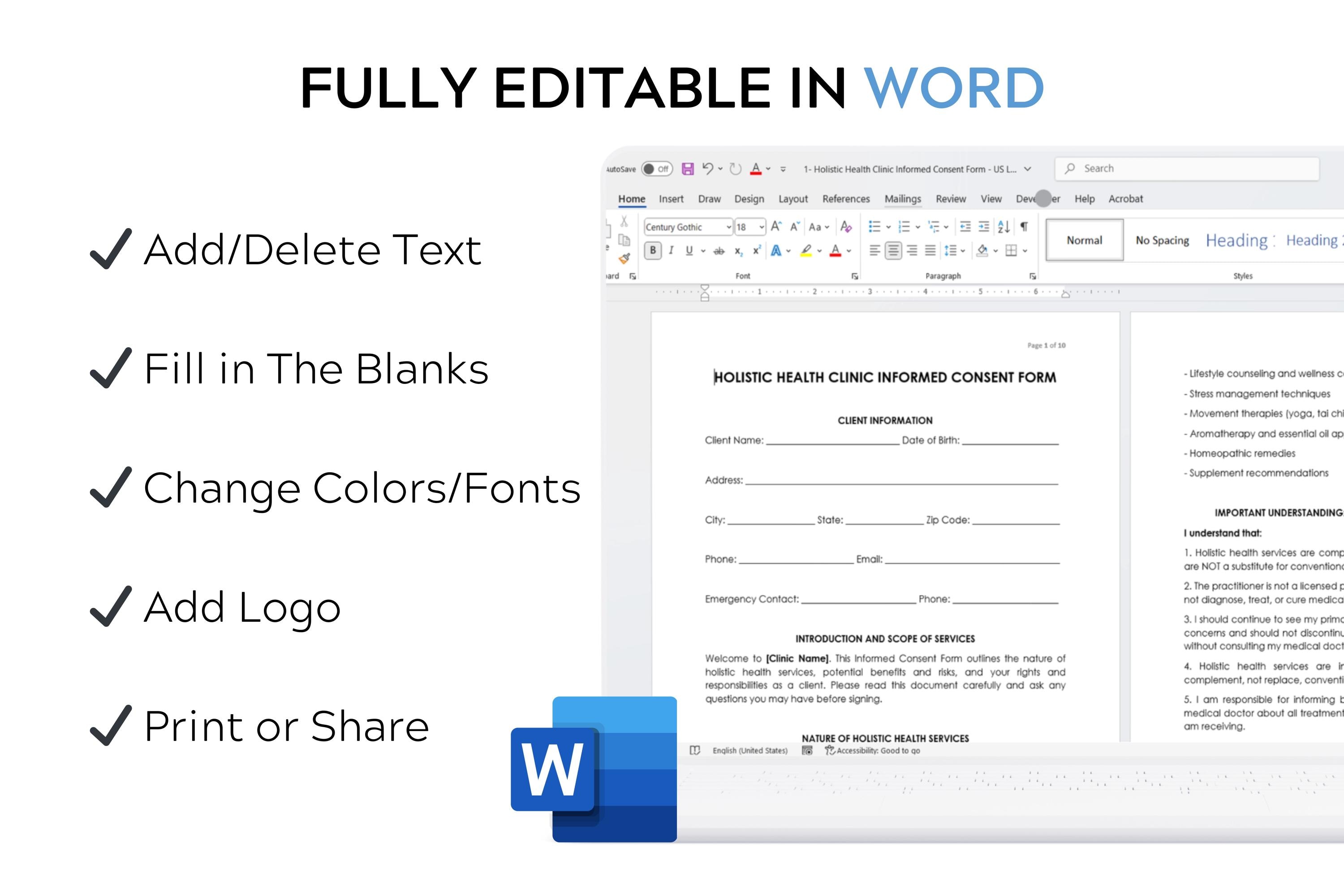Toggle Italic formatting
This screenshot has width=1344, height=896.
point(671,250)
